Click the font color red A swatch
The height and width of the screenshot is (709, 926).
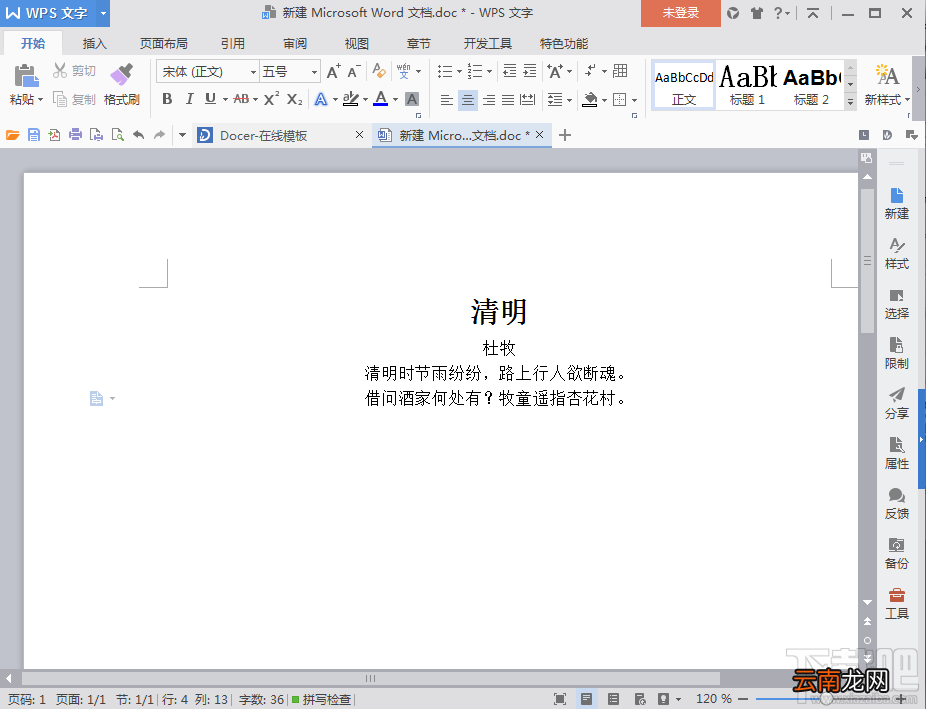pos(380,99)
